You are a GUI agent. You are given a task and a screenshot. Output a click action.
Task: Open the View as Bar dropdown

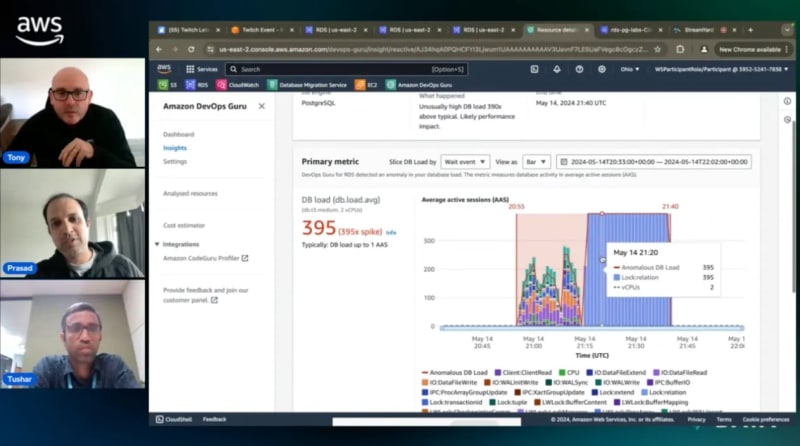(x=537, y=161)
